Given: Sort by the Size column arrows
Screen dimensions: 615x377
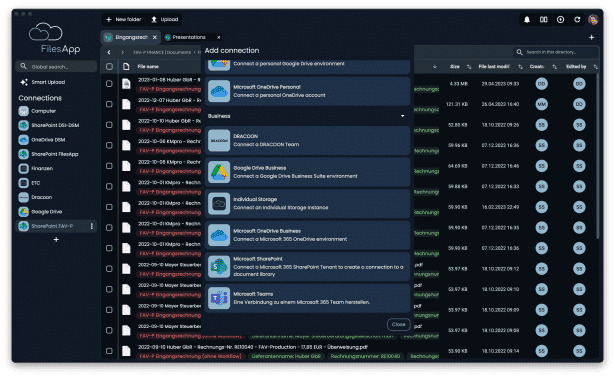Looking at the screenshot, I should tap(469, 67).
